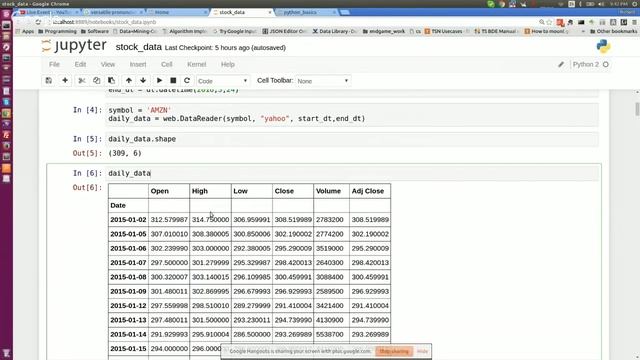
Task: Click the Volume value 5538700
Action: click(329, 334)
